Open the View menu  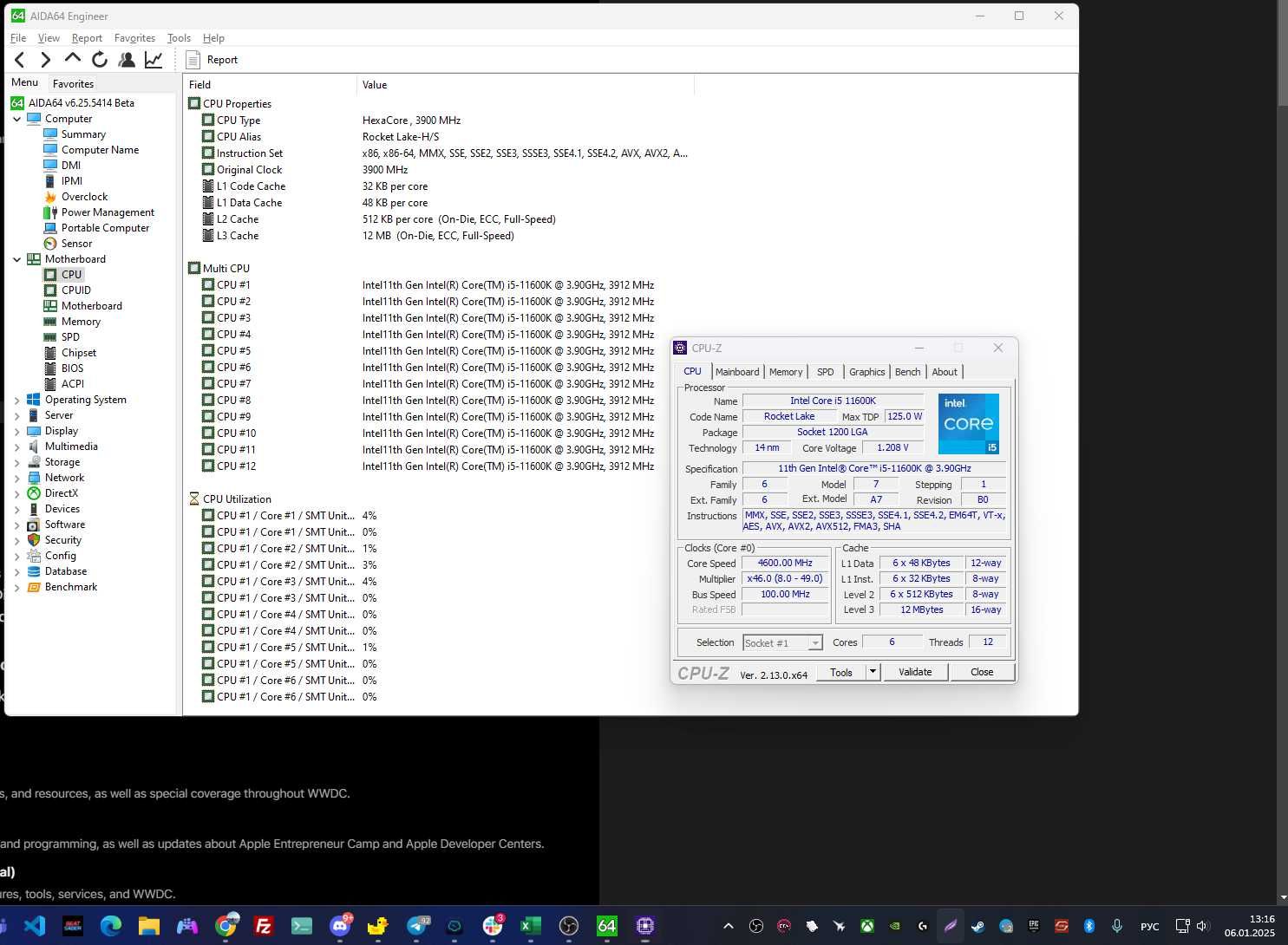[x=49, y=38]
